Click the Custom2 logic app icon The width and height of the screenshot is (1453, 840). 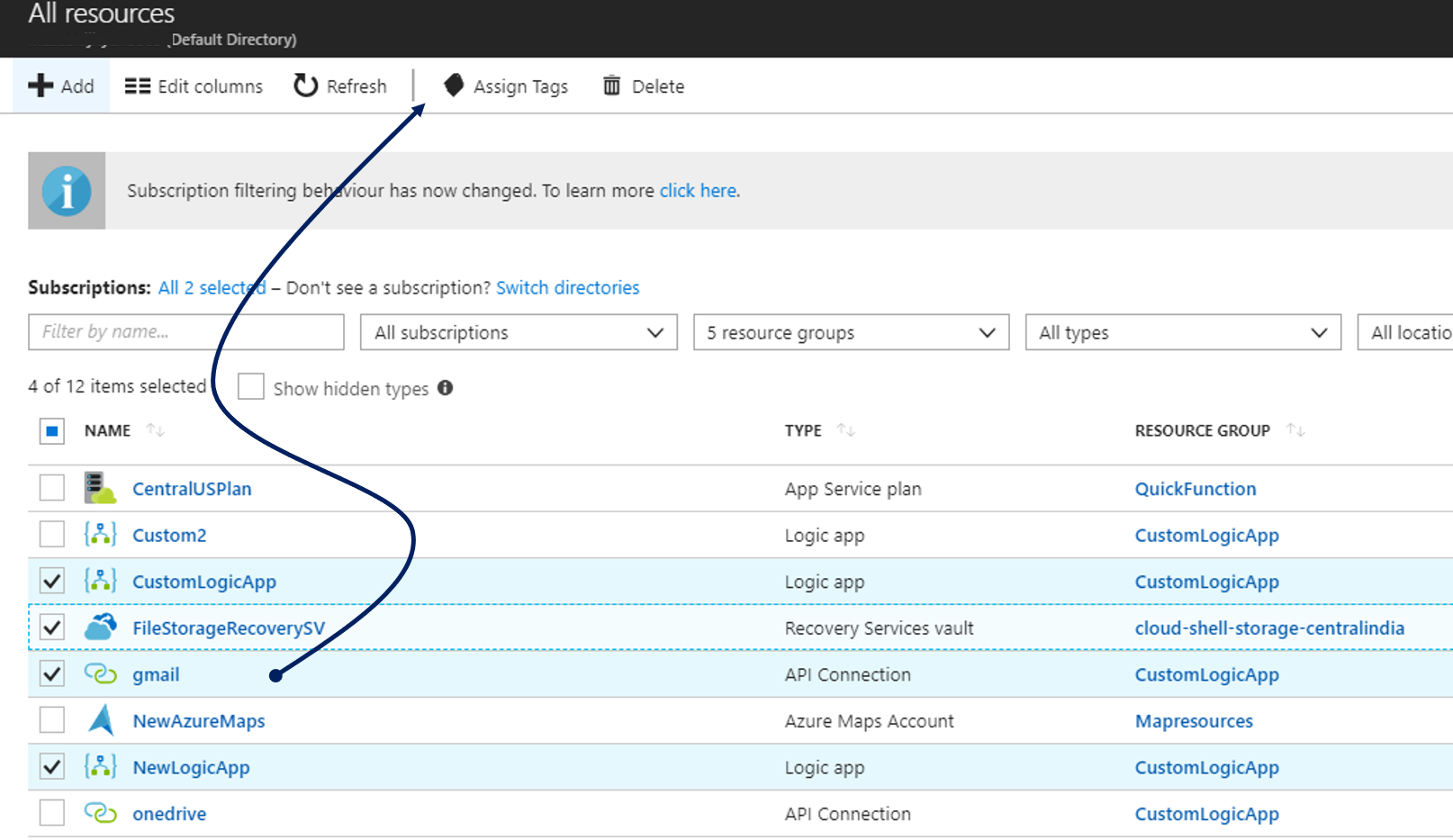coord(100,535)
